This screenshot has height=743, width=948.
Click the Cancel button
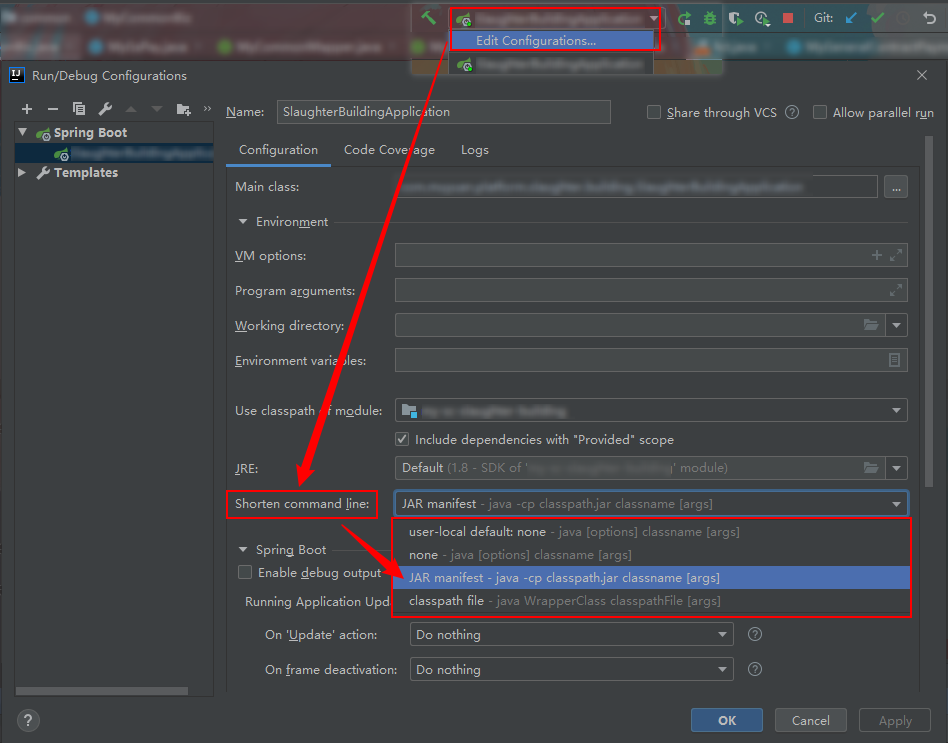(x=810, y=720)
